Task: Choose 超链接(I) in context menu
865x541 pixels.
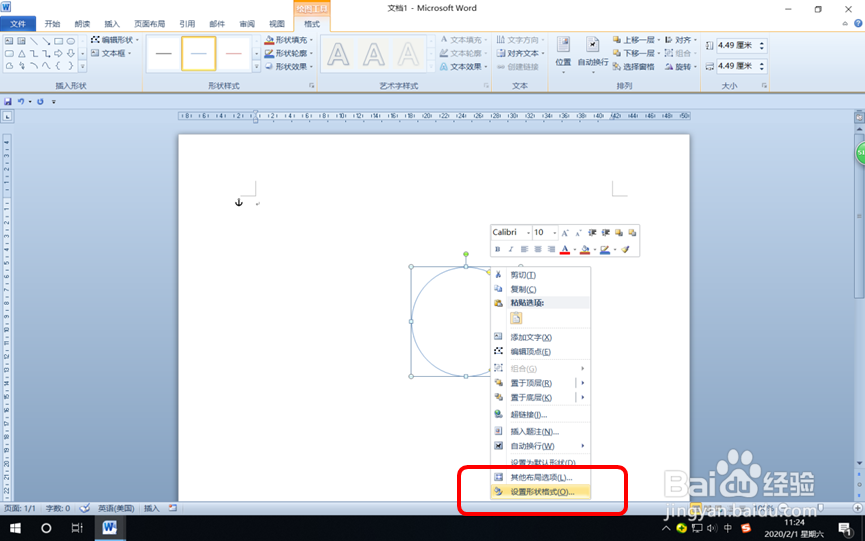Action: 541,414
